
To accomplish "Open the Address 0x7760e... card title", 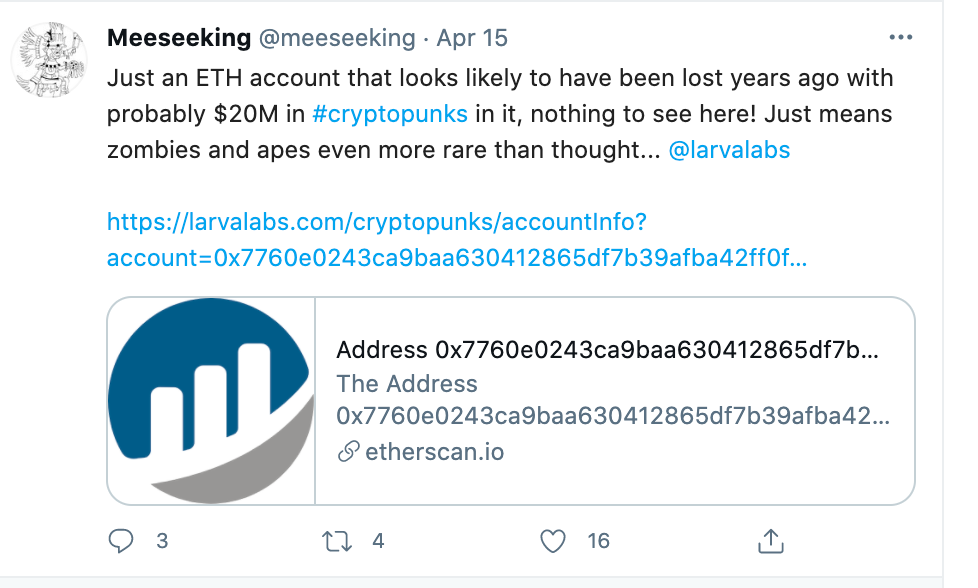I will [x=608, y=350].
